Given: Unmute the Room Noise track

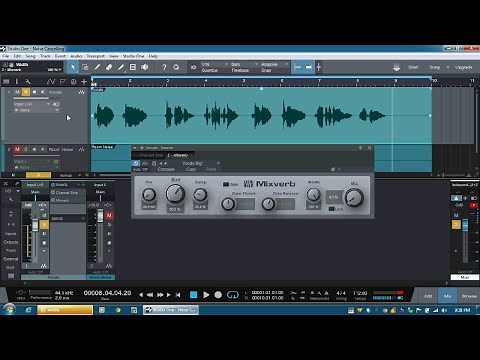Looking at the screenshot, I should [17, 149].
